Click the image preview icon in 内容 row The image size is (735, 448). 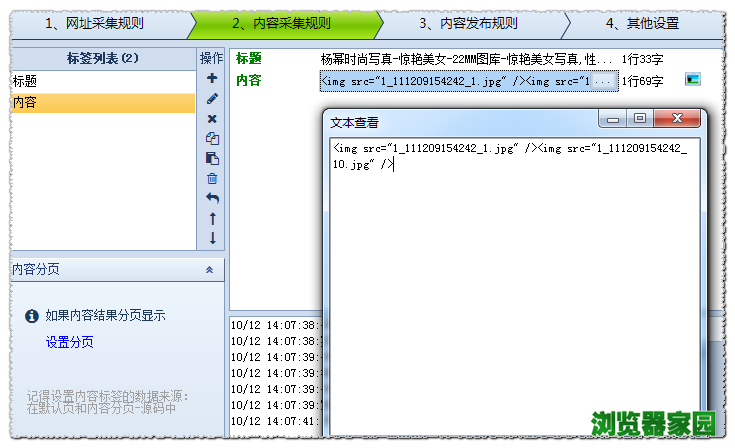pyautogui.click(x=692, y=79)
